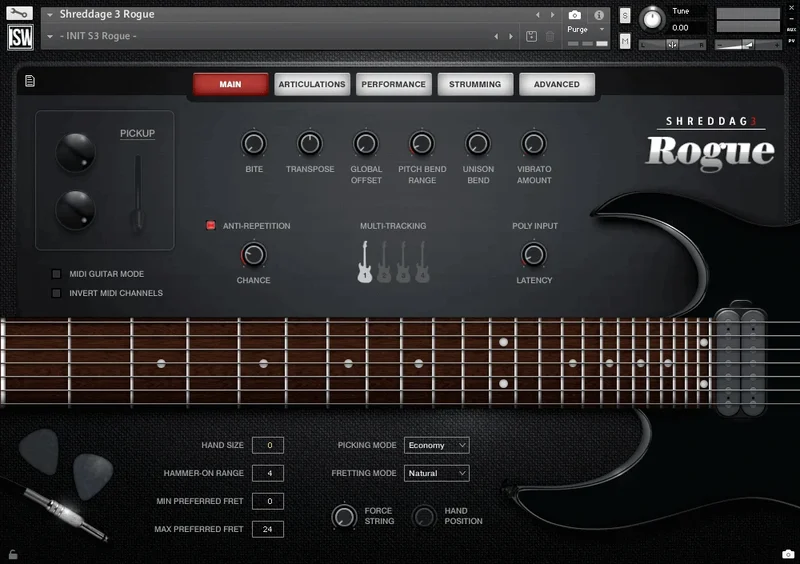Click the bottom-right camera icon
This screenshot has height=564, width=800.
(x=788, y=554)
